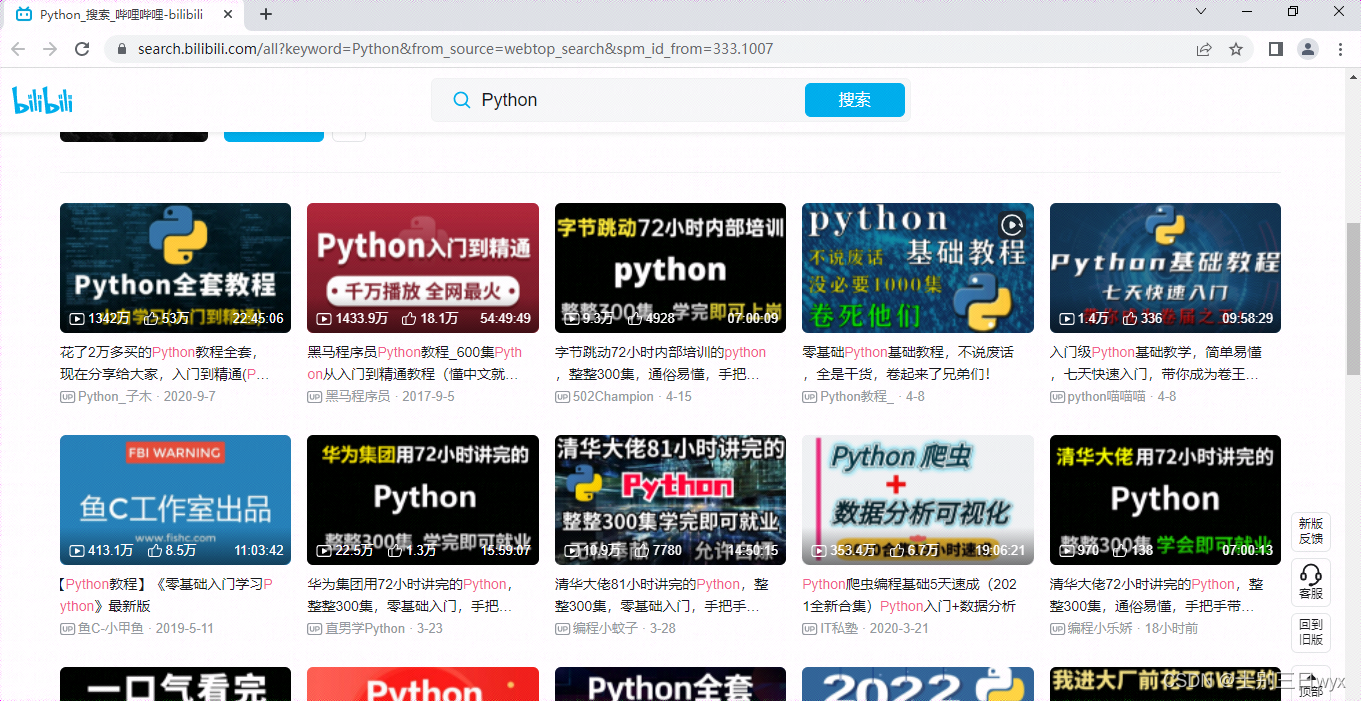
Task: Share this page icon in address bar
Action: [x=1204, y=49]
